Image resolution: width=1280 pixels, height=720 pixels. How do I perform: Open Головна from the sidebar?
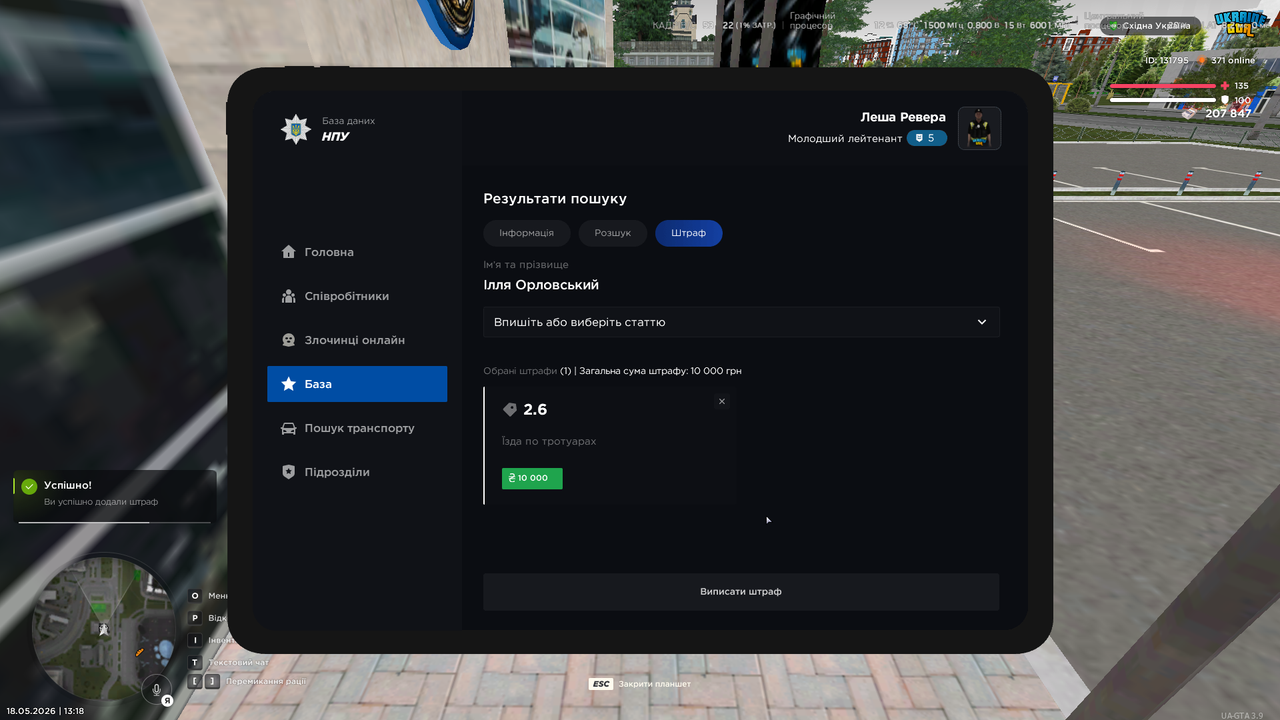tap(357, 252)
